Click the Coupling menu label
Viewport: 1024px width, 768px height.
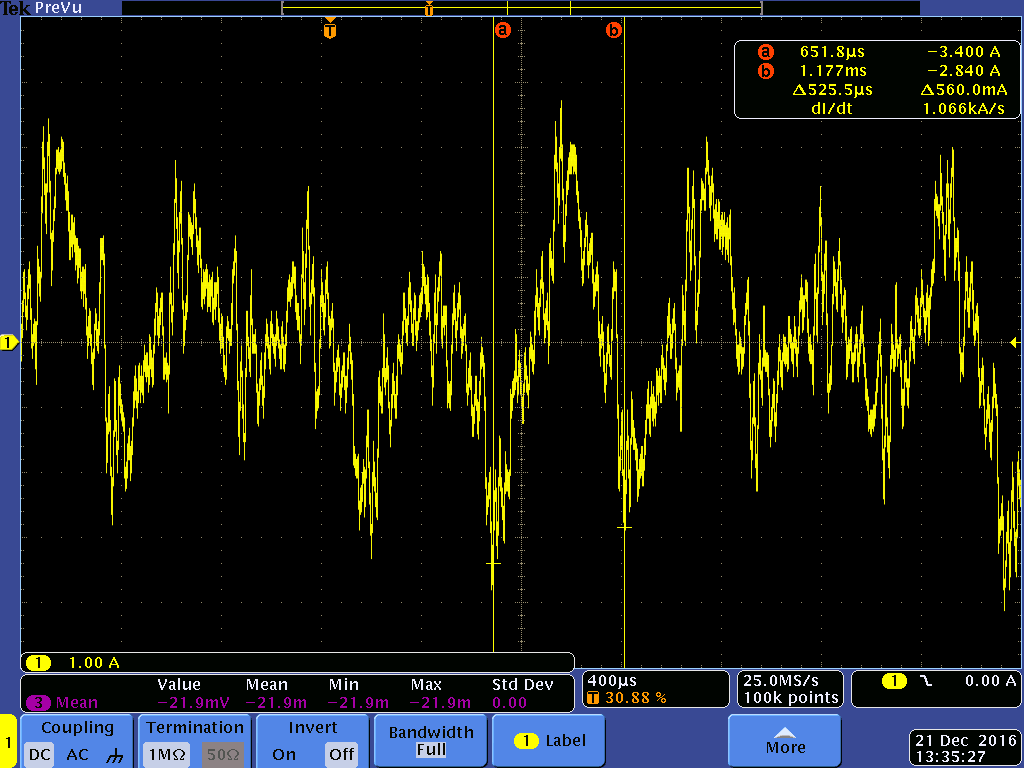pos(77,728)
